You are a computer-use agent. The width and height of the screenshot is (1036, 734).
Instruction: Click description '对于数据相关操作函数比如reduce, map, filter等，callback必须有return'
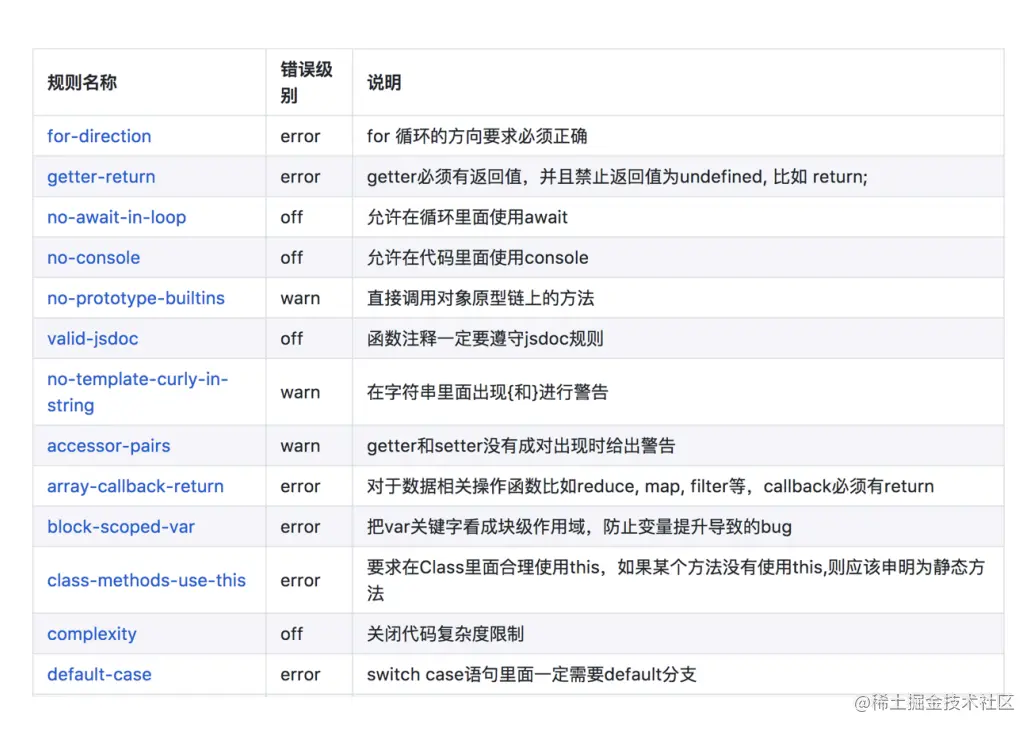point(650,486)
